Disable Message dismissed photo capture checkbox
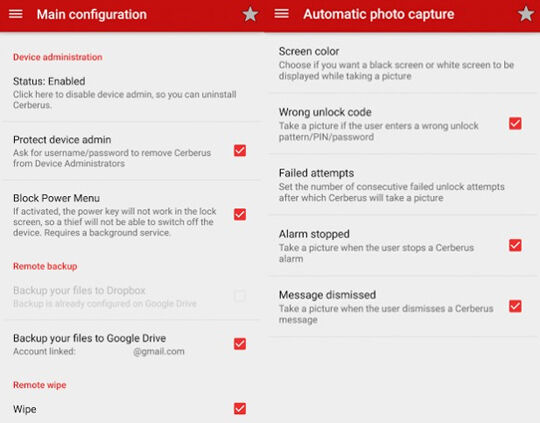 click(515, 306)
